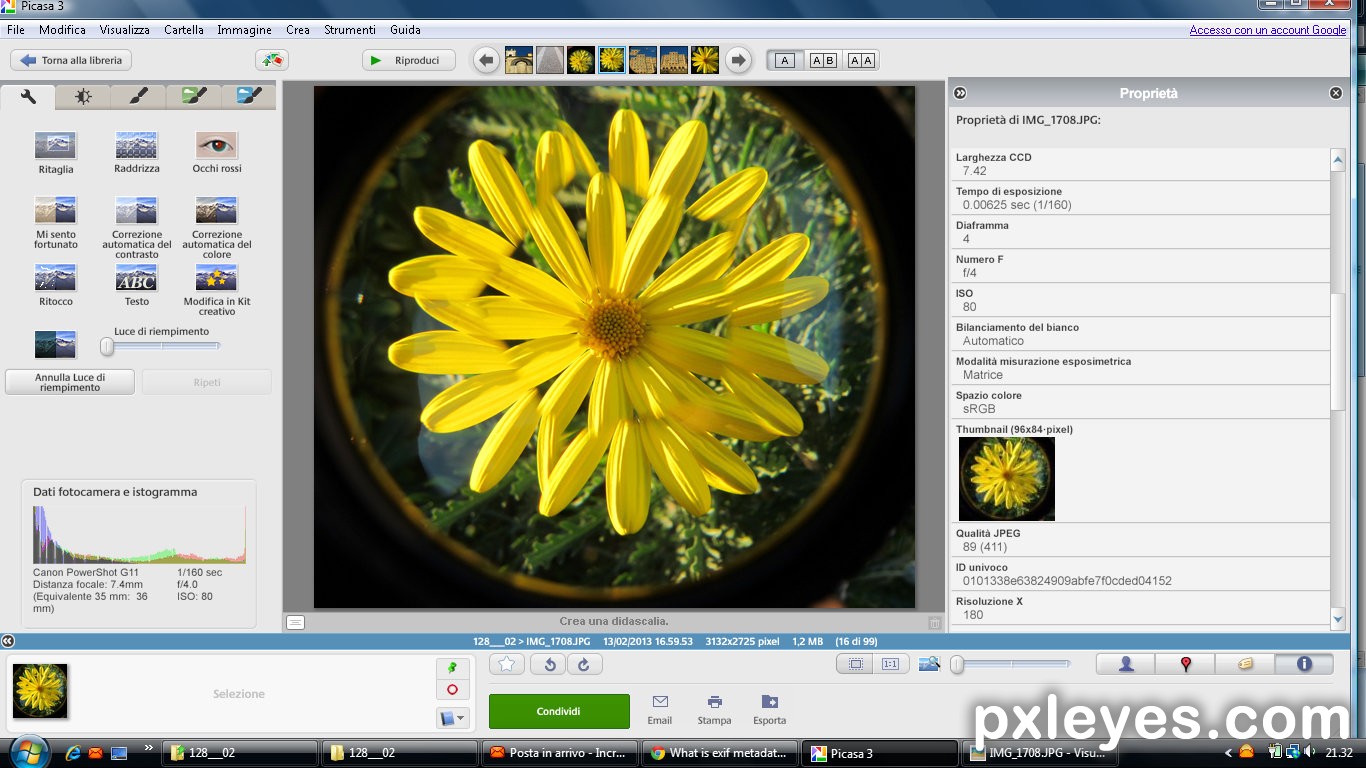View photo at 1:1 actual size
This screenshot has width=1366, height=768.
click(x=890, y=664)
